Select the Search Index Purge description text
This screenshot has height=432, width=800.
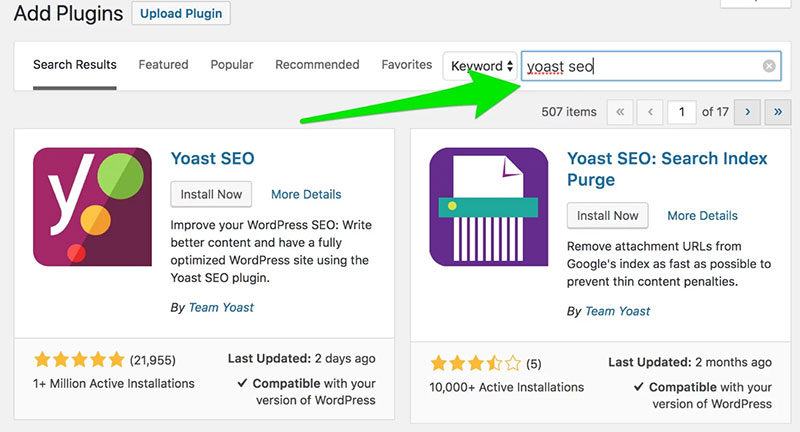669,264
